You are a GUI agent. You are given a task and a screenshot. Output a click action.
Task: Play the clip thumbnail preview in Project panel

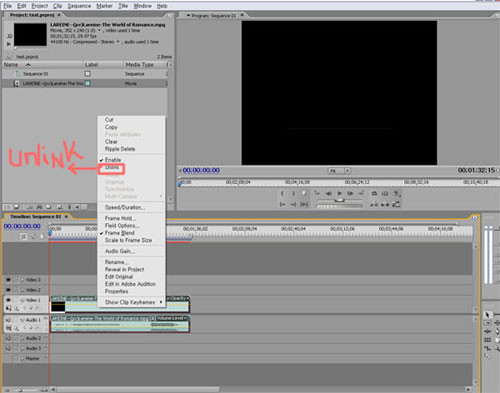[x=9, y=44]
